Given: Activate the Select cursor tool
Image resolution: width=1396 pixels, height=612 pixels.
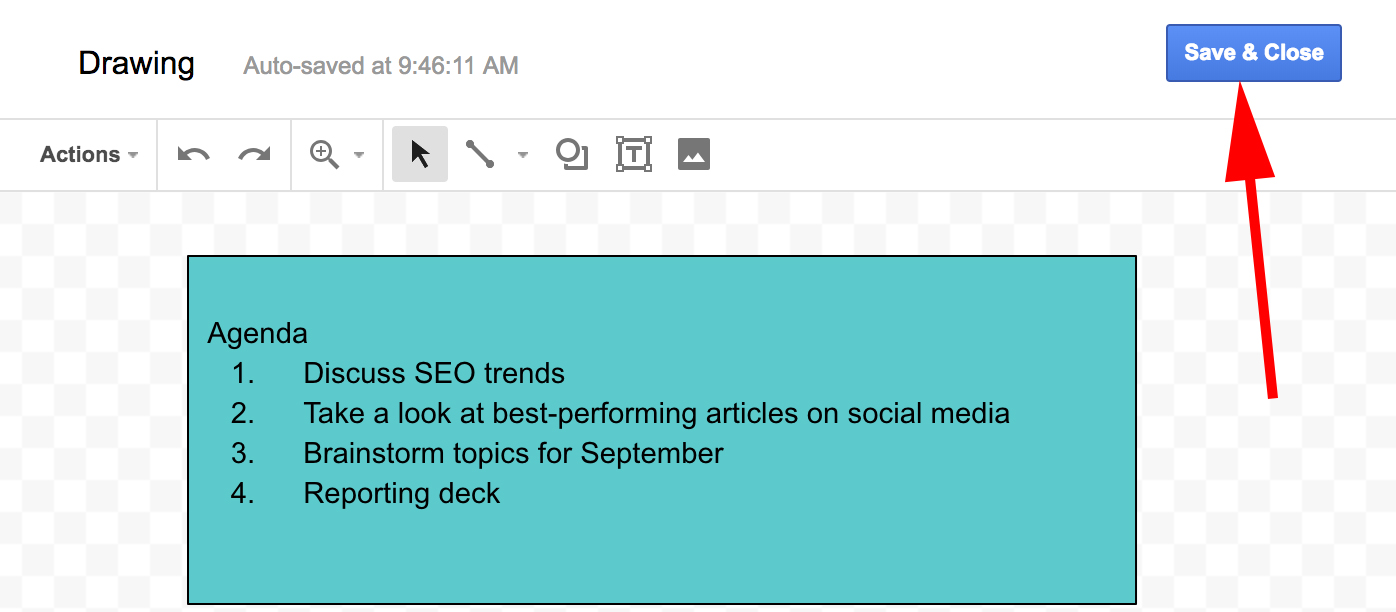Looking at the screenshot, I should (420, 155).
